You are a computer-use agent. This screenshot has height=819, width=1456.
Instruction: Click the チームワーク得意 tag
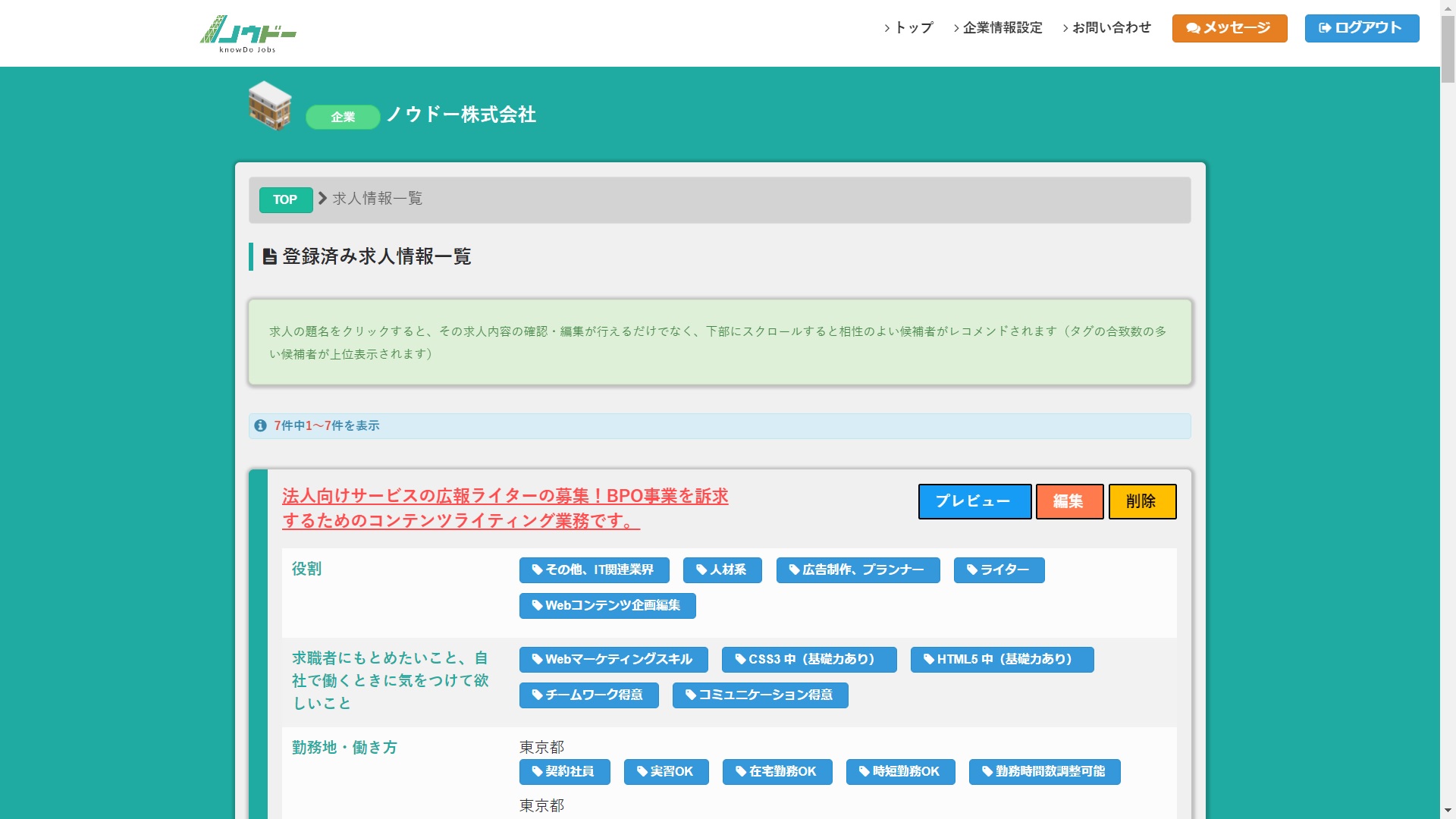click(588, 695)
